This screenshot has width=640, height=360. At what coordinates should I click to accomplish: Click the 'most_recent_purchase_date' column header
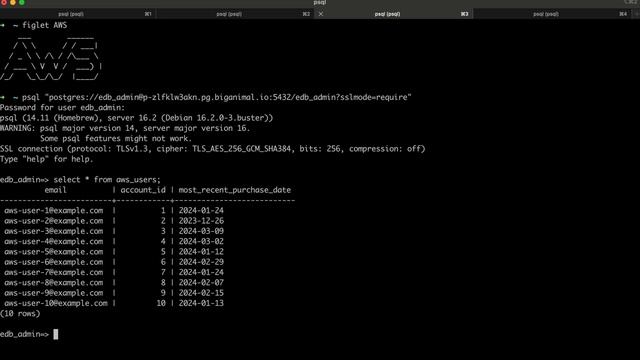[235, 190]
